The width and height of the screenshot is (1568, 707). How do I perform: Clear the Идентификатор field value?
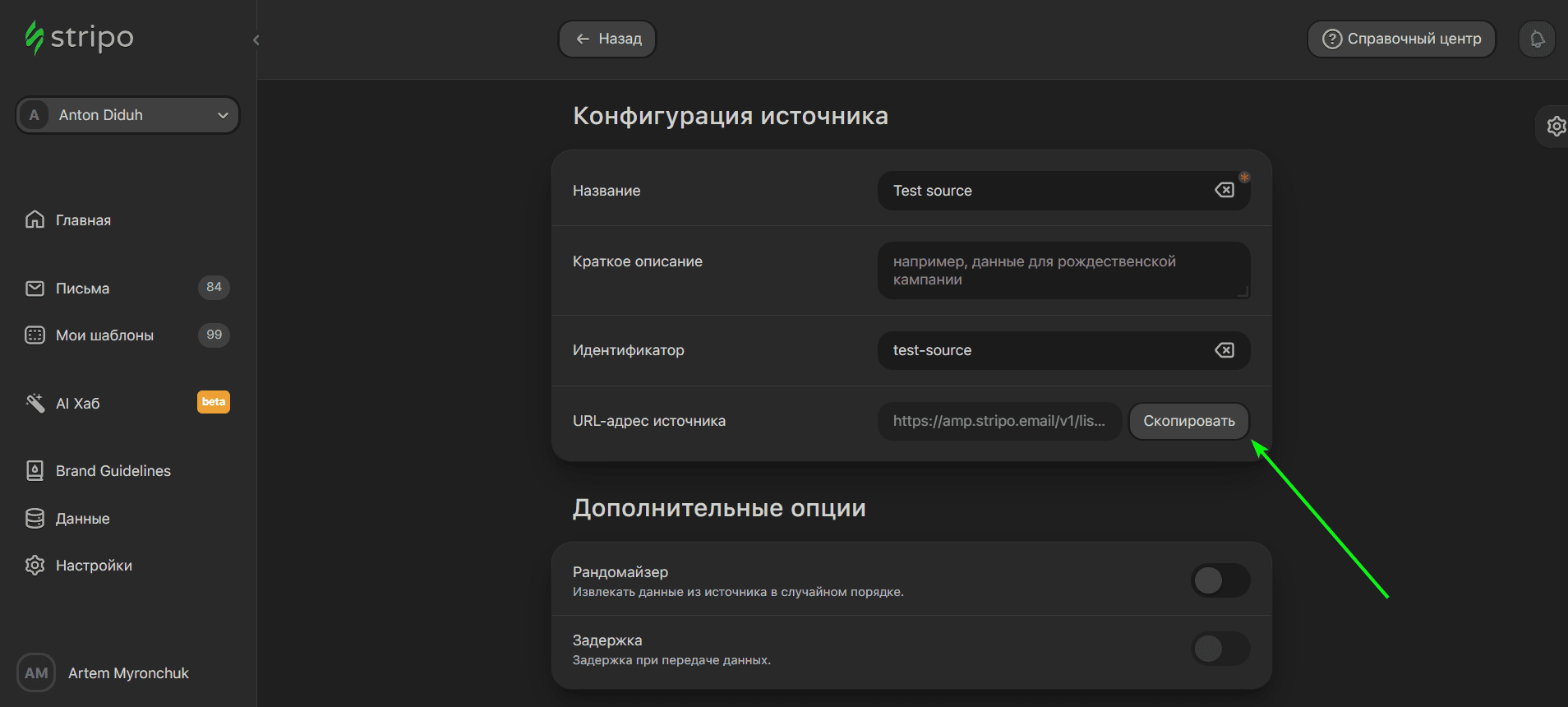[1224, 350]
